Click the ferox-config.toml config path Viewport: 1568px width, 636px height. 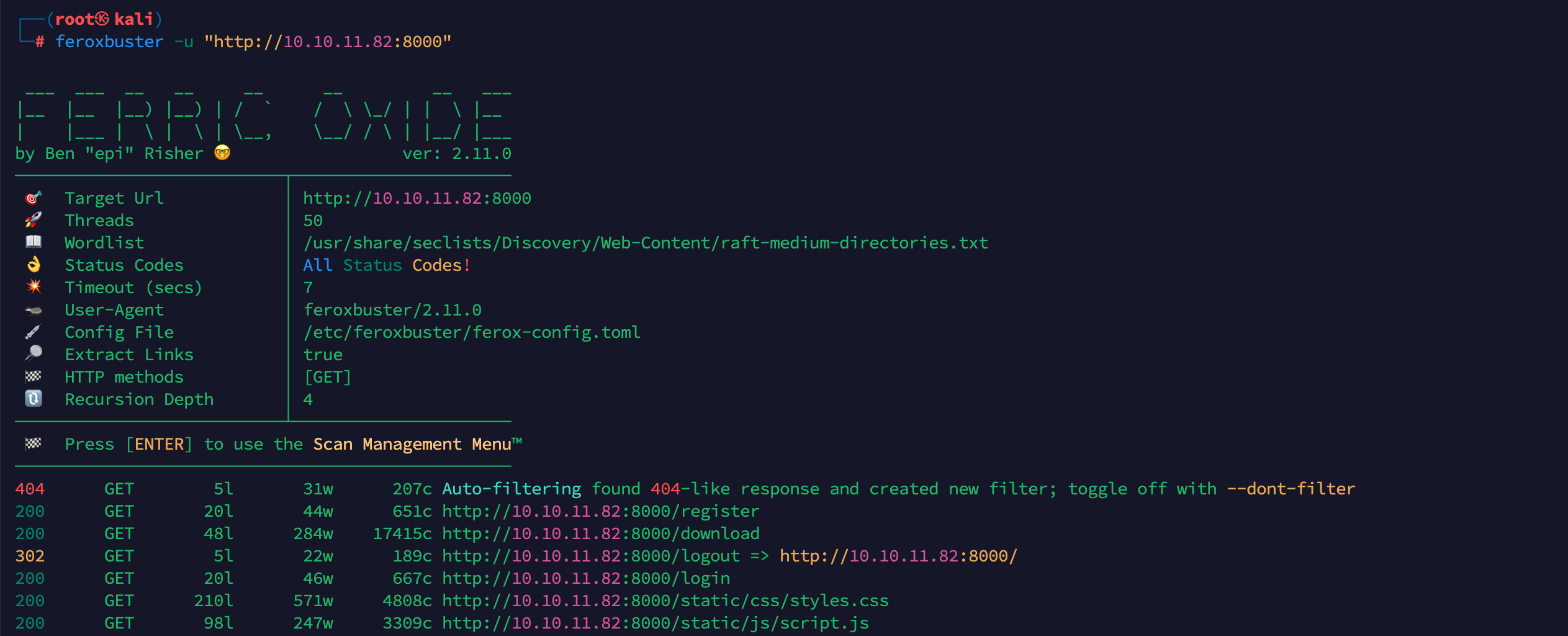point(472,332)
